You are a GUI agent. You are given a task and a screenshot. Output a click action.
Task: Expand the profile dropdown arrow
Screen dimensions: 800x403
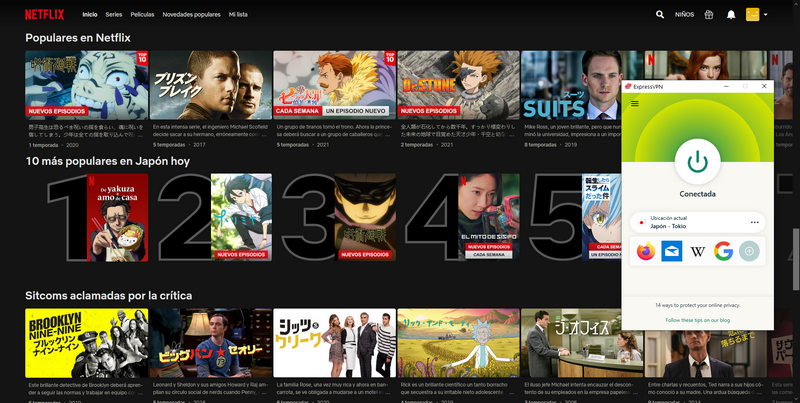765,15
